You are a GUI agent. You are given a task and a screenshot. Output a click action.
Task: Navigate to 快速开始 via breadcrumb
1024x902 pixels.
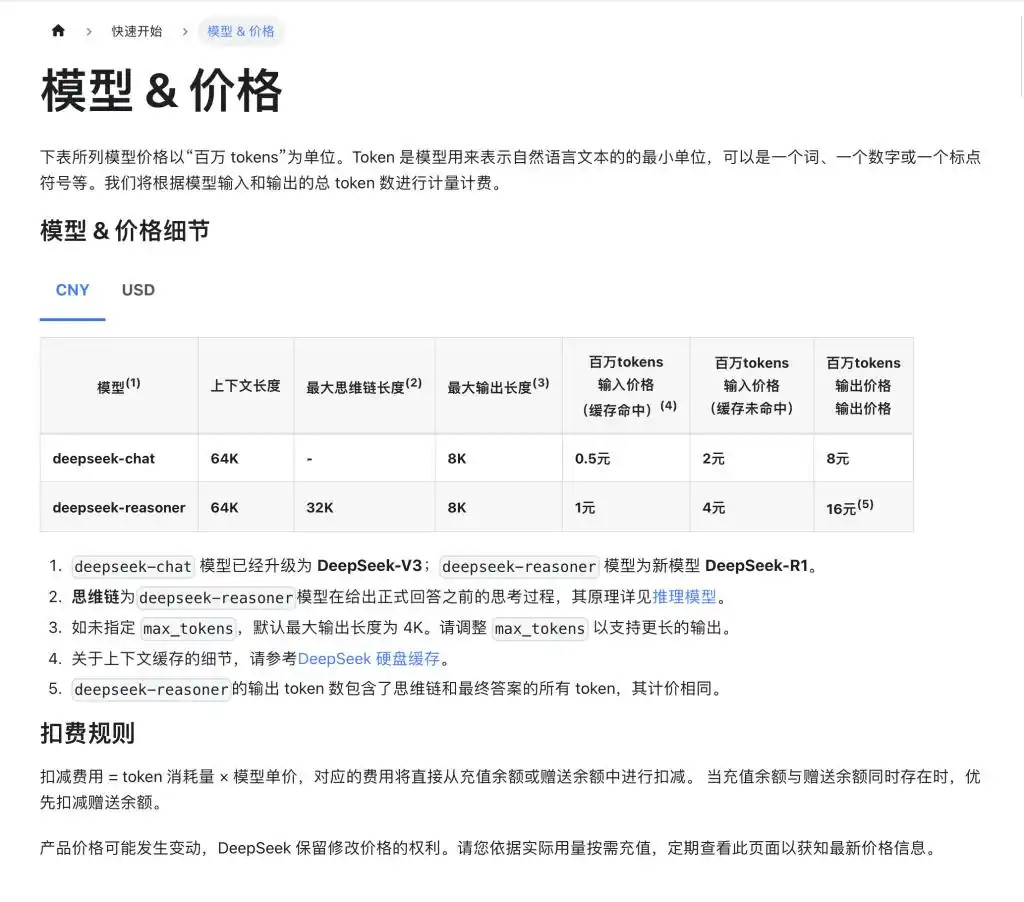(x=137, y=31)
